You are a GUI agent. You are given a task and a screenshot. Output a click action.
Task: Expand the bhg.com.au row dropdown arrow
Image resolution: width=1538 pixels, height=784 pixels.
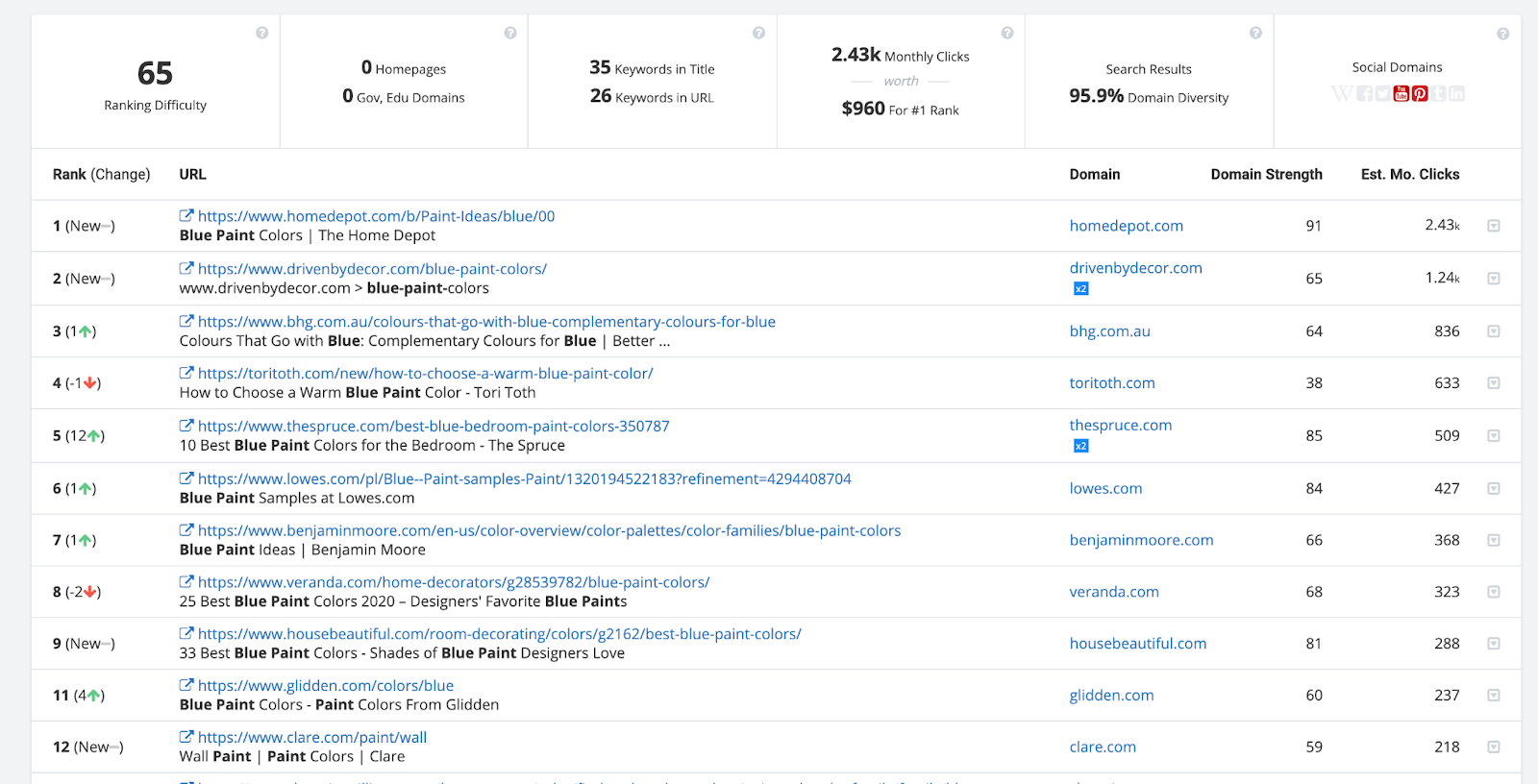[x=1494, y=331]
